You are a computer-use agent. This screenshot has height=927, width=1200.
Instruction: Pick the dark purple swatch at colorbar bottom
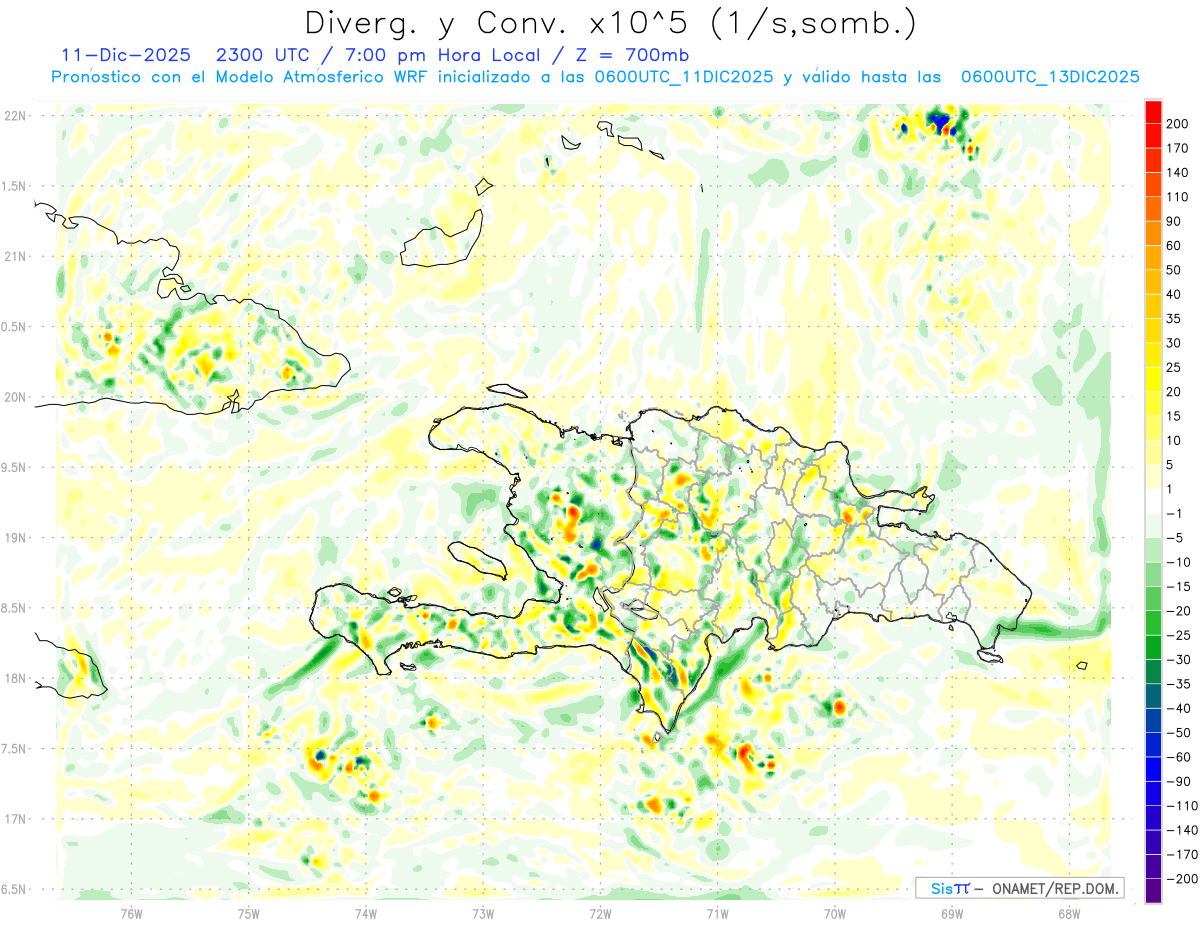pyautogui.click(x=1154, y=891)
